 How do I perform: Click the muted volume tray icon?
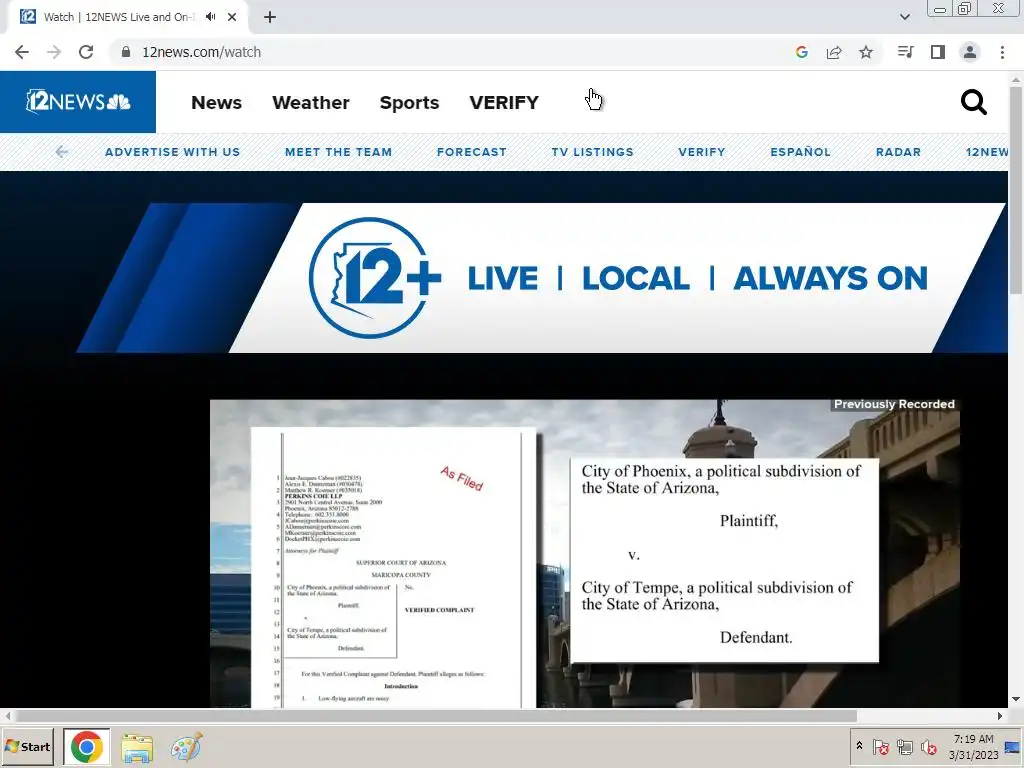click(x=928, y=746)
